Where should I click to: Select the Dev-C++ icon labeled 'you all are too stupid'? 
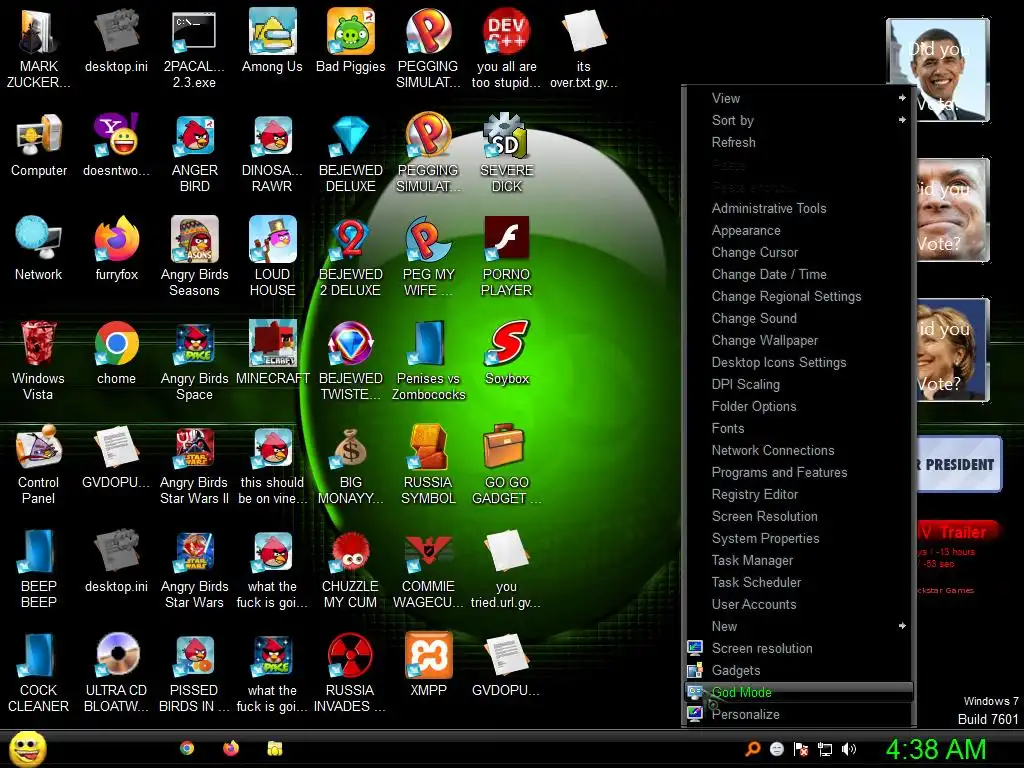pos(506,48)
